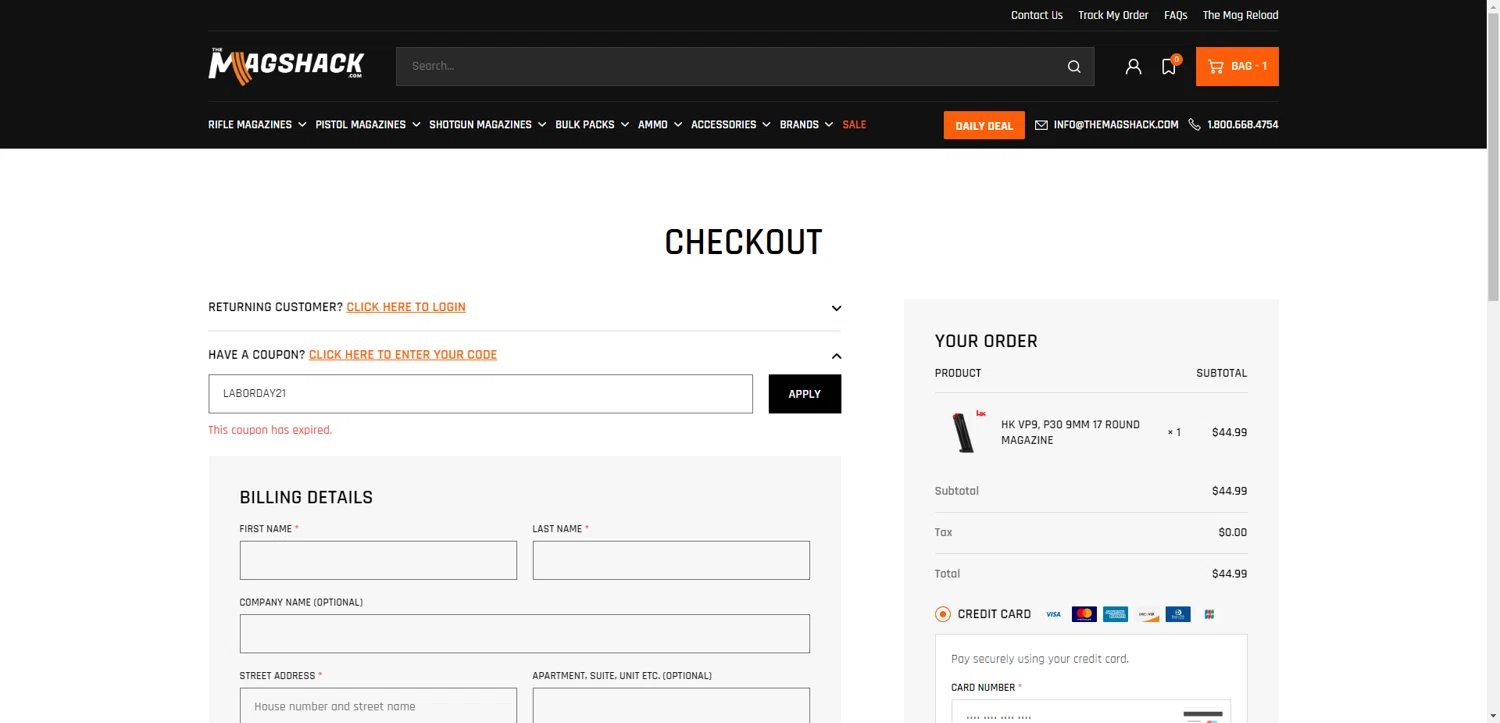1500x723 pixels.
Task: Click the HK VP9, P30 9MM product name
Action: click(1070, 432)
